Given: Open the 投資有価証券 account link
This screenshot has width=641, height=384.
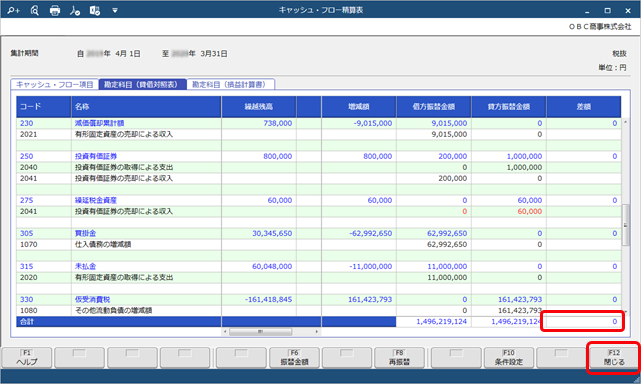Looking at the screenshot, I should coord(96,156).
